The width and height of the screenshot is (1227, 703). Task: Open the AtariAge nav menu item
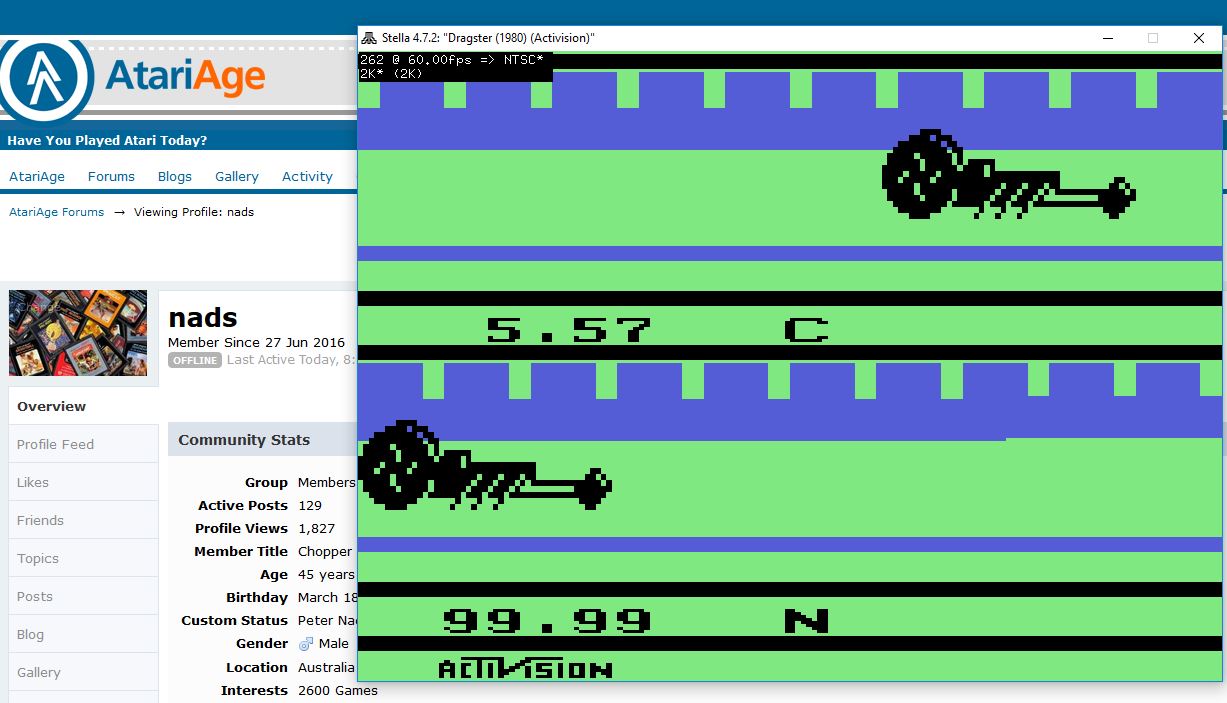coord(37,176)
